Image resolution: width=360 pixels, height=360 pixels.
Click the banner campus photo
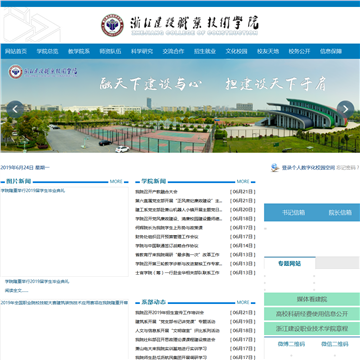[180, 106]
